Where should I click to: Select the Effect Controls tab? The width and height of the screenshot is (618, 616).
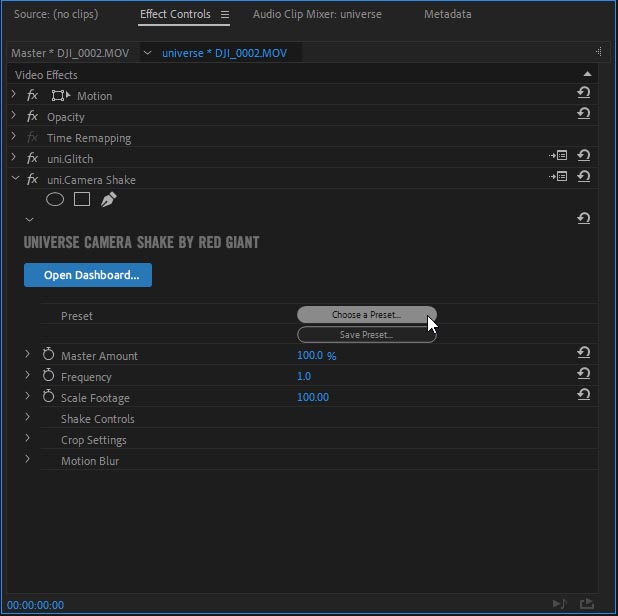coord(175,15)
